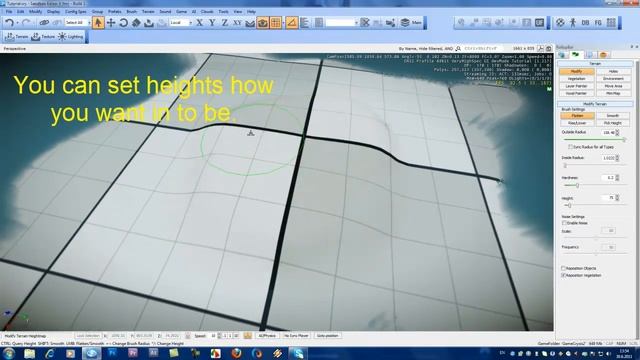Viewport: 640px width, 360px height.
Task: Collapse the Terrain rollup header
Action: [595, 64]
